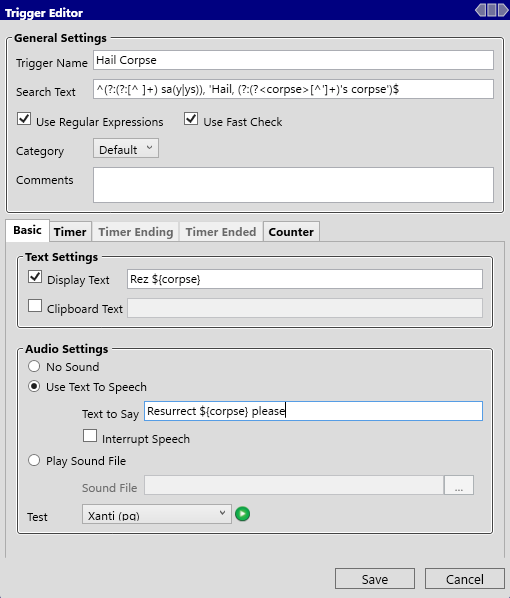Screen dimensions: 510x598
Task: Toggle the Use Fast Check checkbox
Action: click(191, 119)
